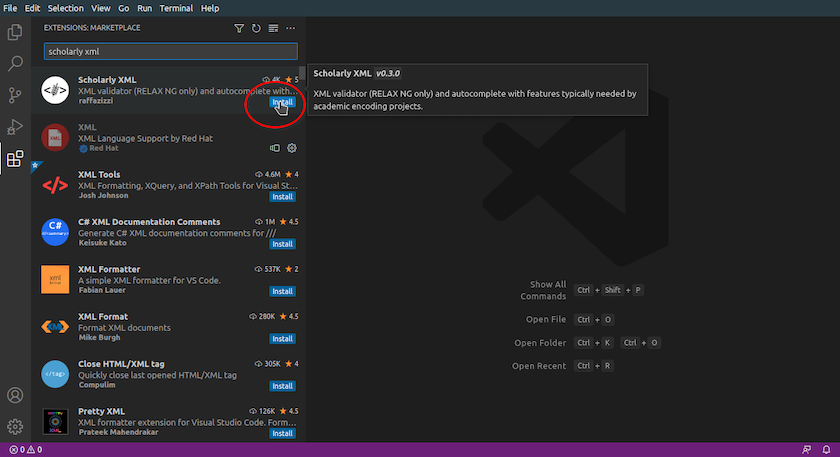Open the Selection menu
Image resolution: width=840 pixels, height=457 pixels.
tap(66, 8)
